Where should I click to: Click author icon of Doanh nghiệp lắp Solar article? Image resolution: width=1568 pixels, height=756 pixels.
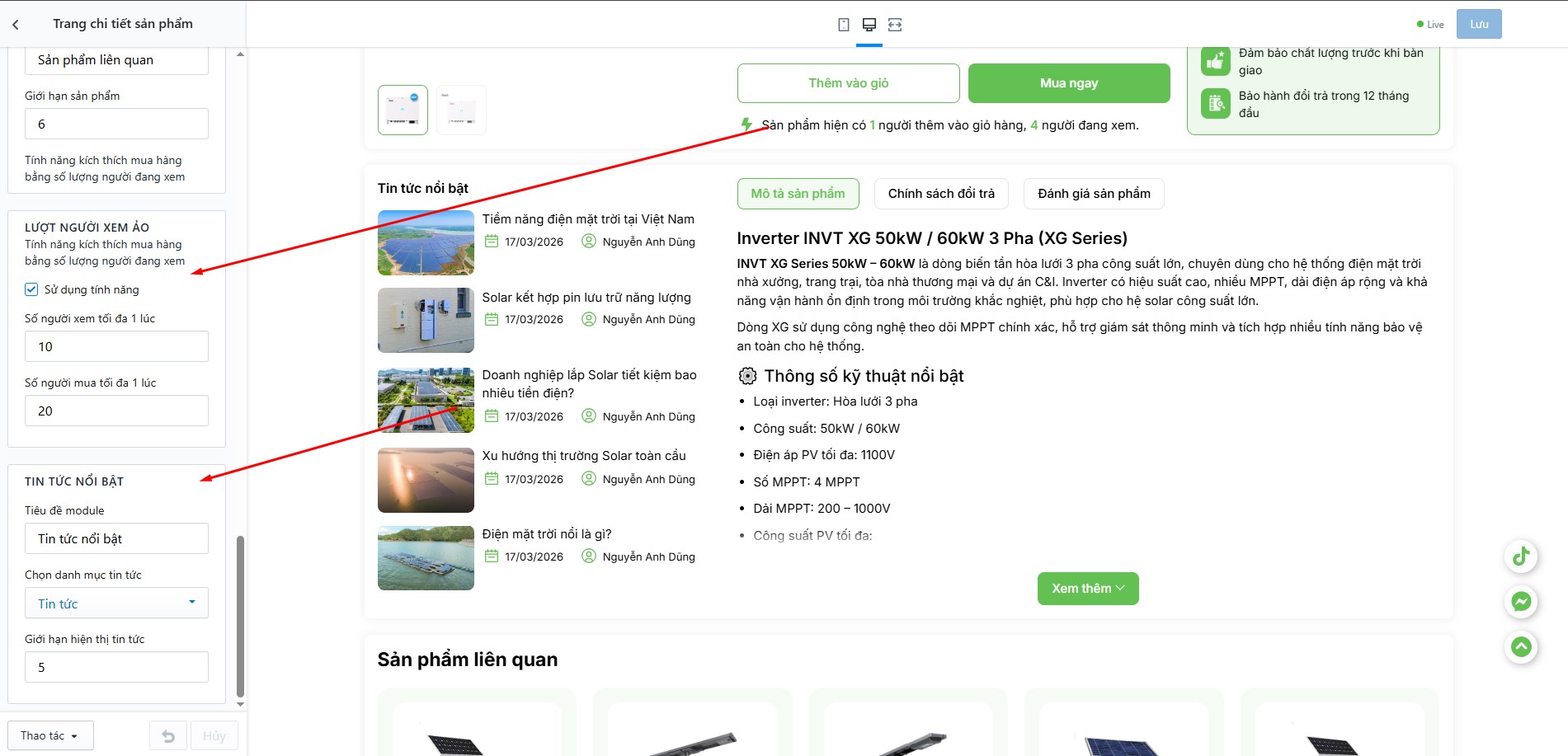pos(589,416)
